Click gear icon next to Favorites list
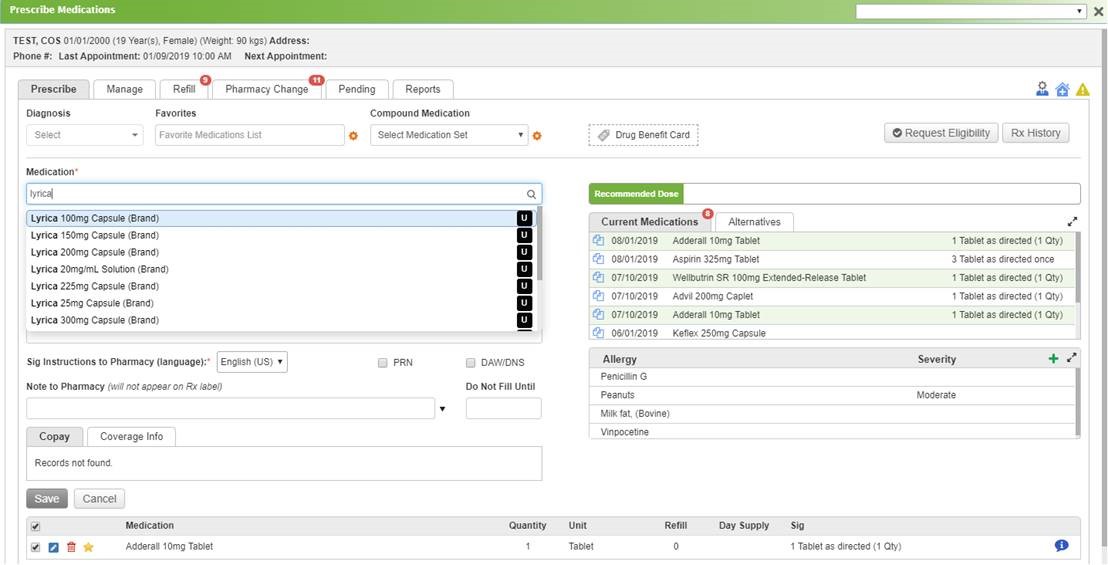 pyautogui.click(x=353, y=135)
